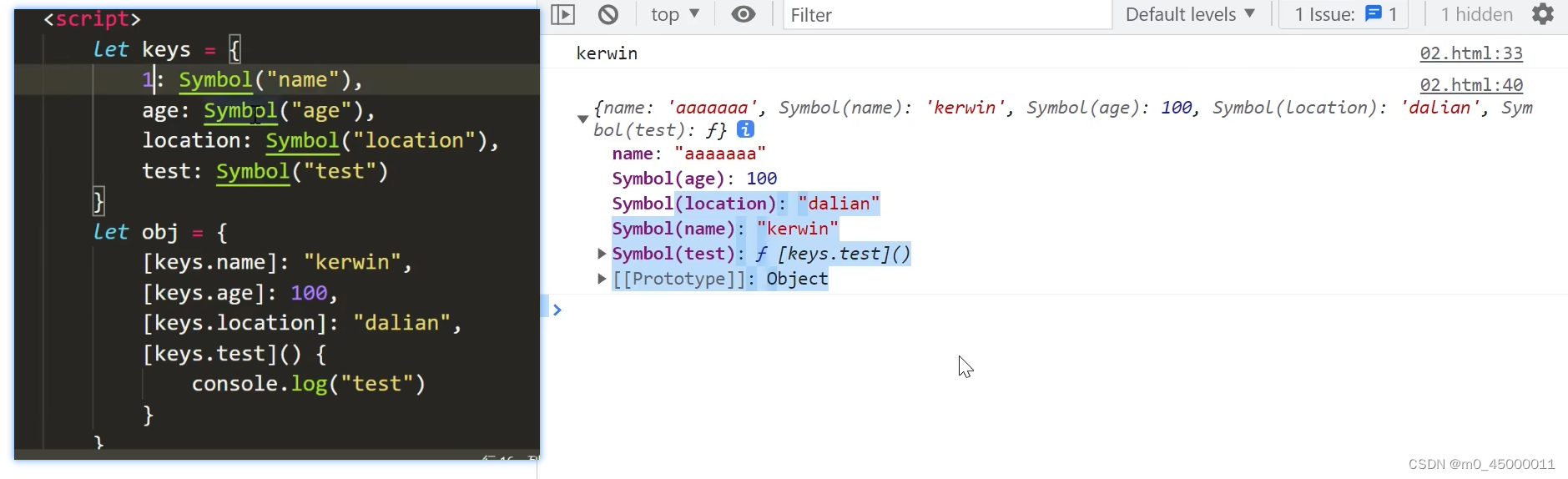Open live expression with the eye icon
1568x479 pixels.
pyautogui.click(x=743, y=14)
